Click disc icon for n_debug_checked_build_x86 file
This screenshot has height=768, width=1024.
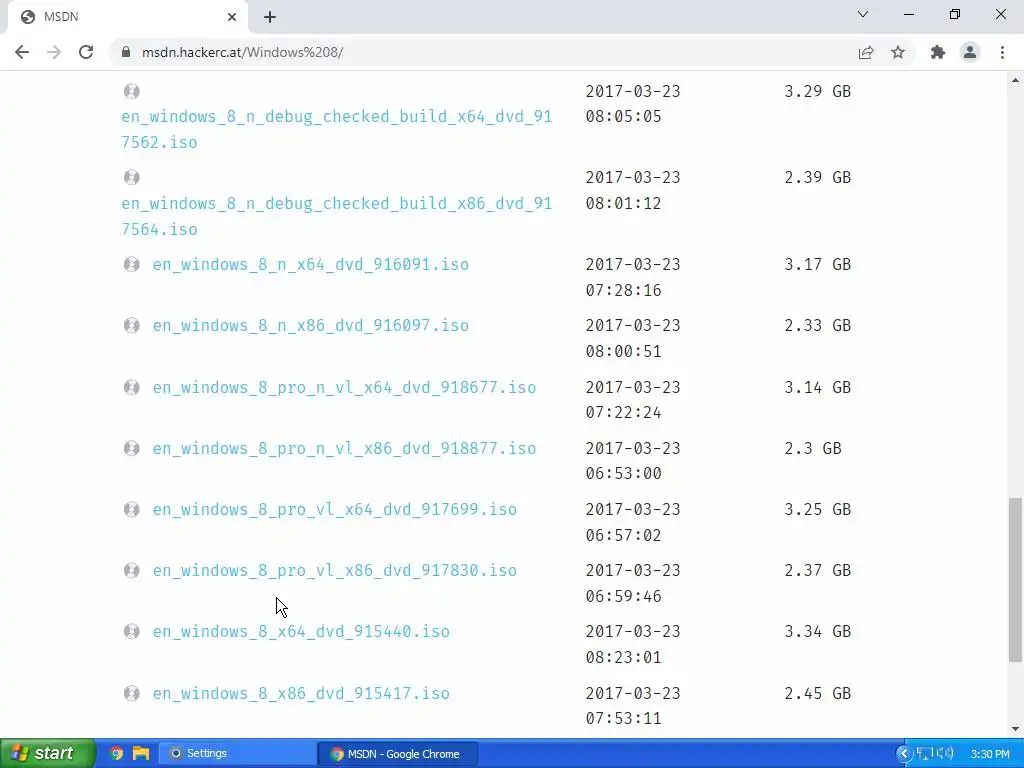click(x=131, y=177)
